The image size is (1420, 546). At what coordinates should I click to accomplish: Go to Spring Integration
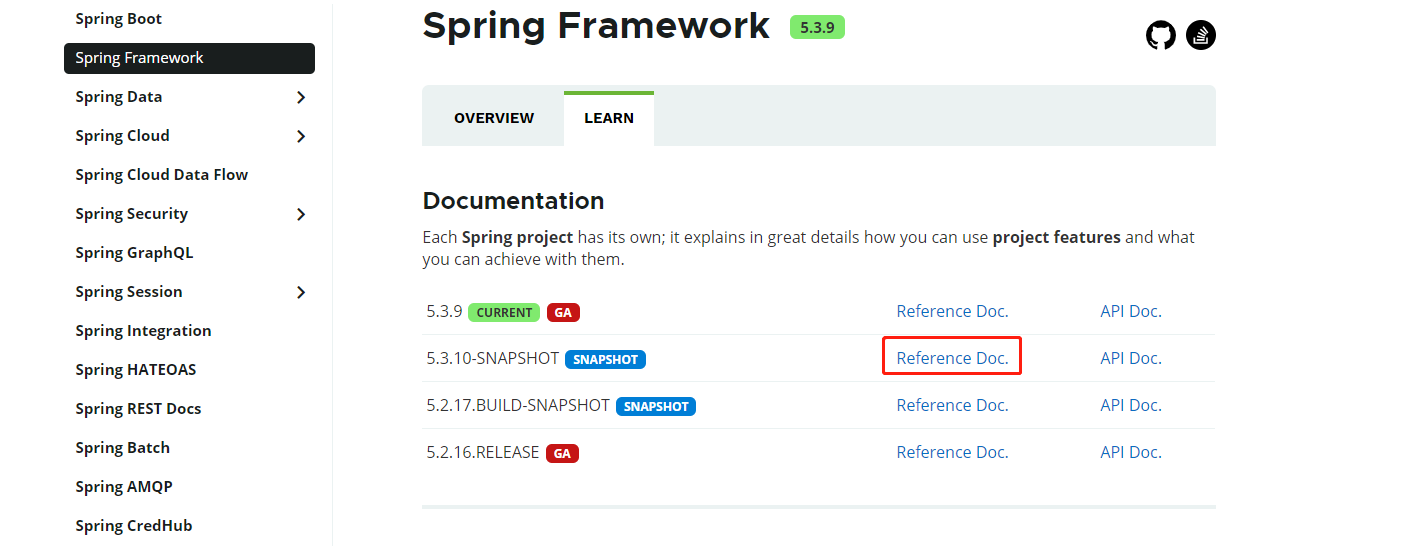click(x=143, y=331)
